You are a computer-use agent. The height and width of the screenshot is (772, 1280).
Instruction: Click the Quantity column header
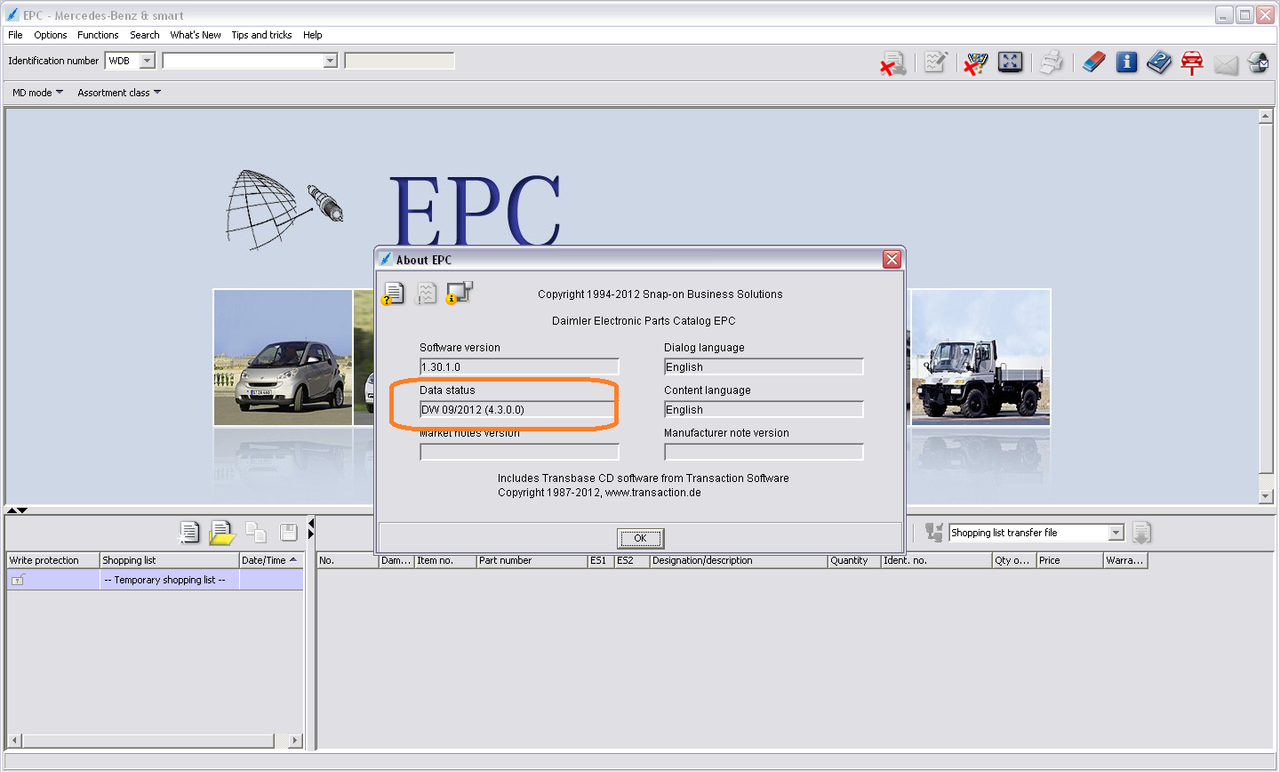(854, 561)
